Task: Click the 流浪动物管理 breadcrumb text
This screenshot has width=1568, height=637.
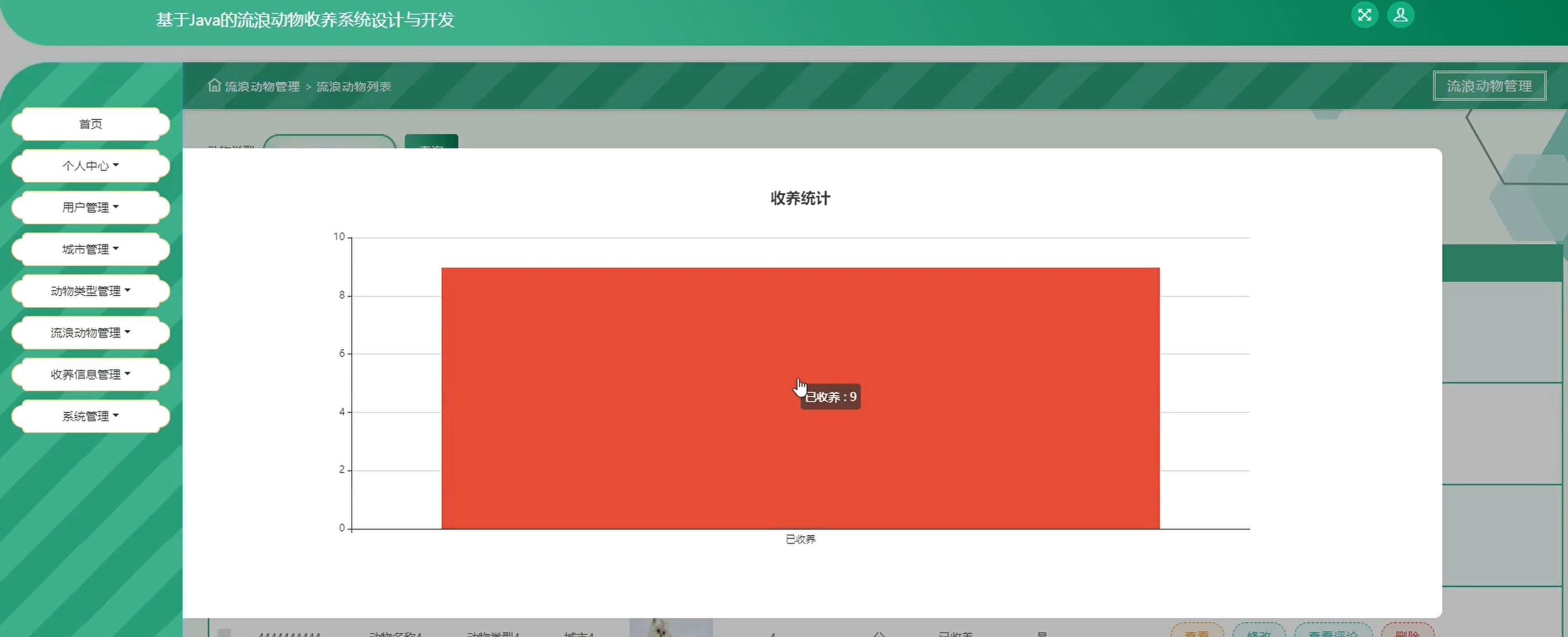Action: pos(262,87)
